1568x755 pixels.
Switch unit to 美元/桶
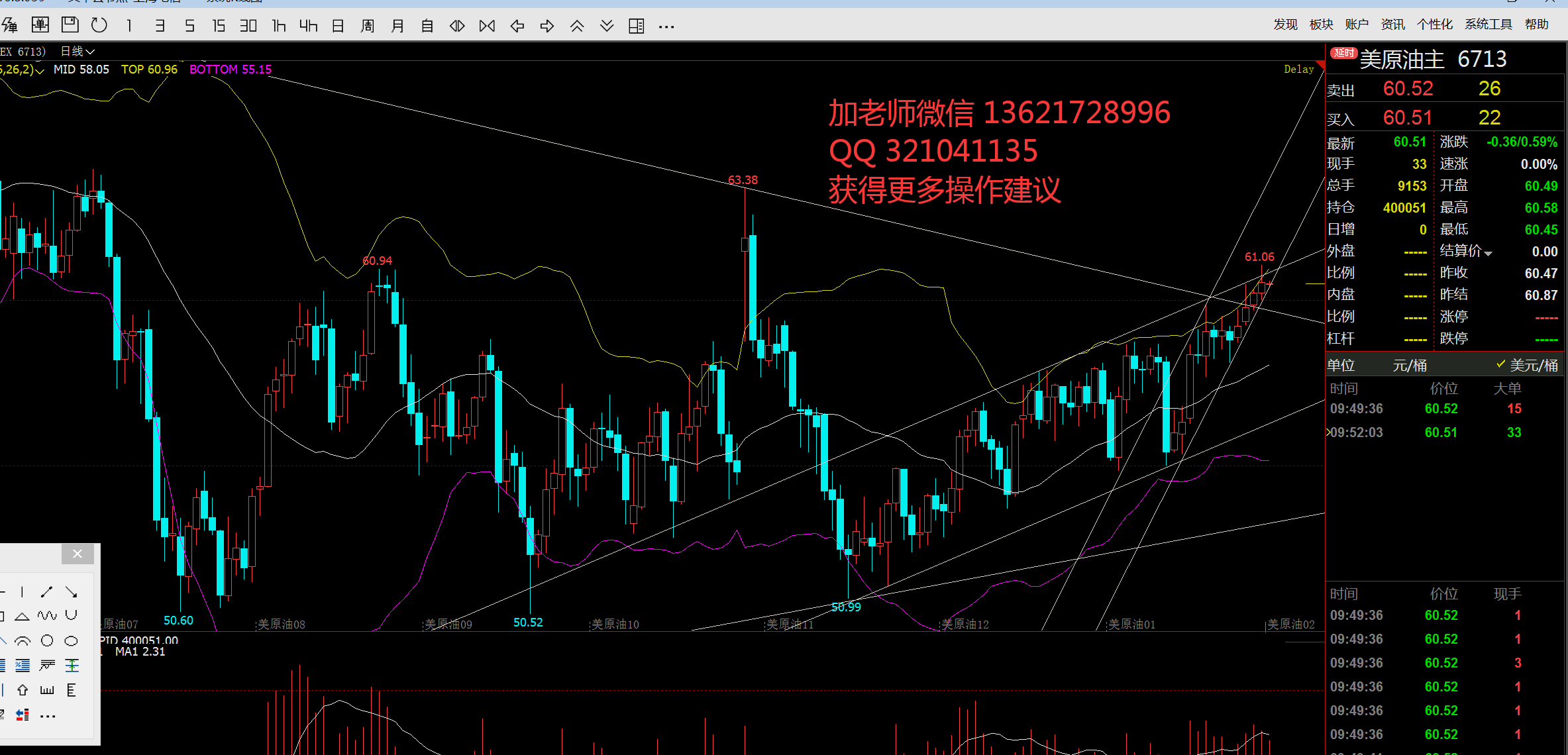tap(1533, 365)
